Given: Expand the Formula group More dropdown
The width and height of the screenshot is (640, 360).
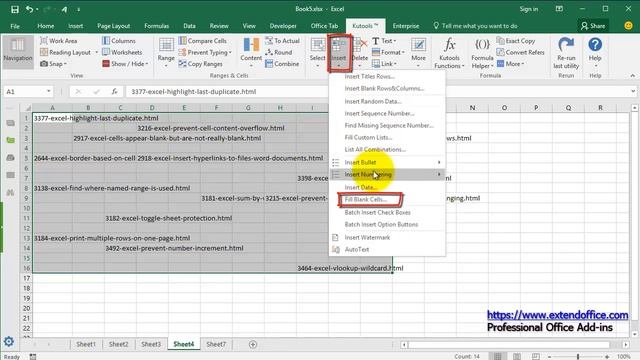Looking at the screenshot, I should (522, 64).
